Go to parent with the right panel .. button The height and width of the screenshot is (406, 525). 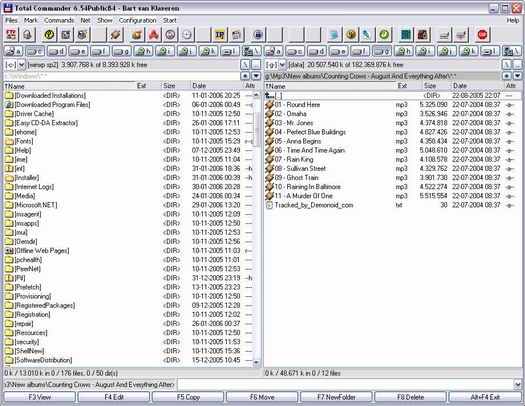(518, 64)
